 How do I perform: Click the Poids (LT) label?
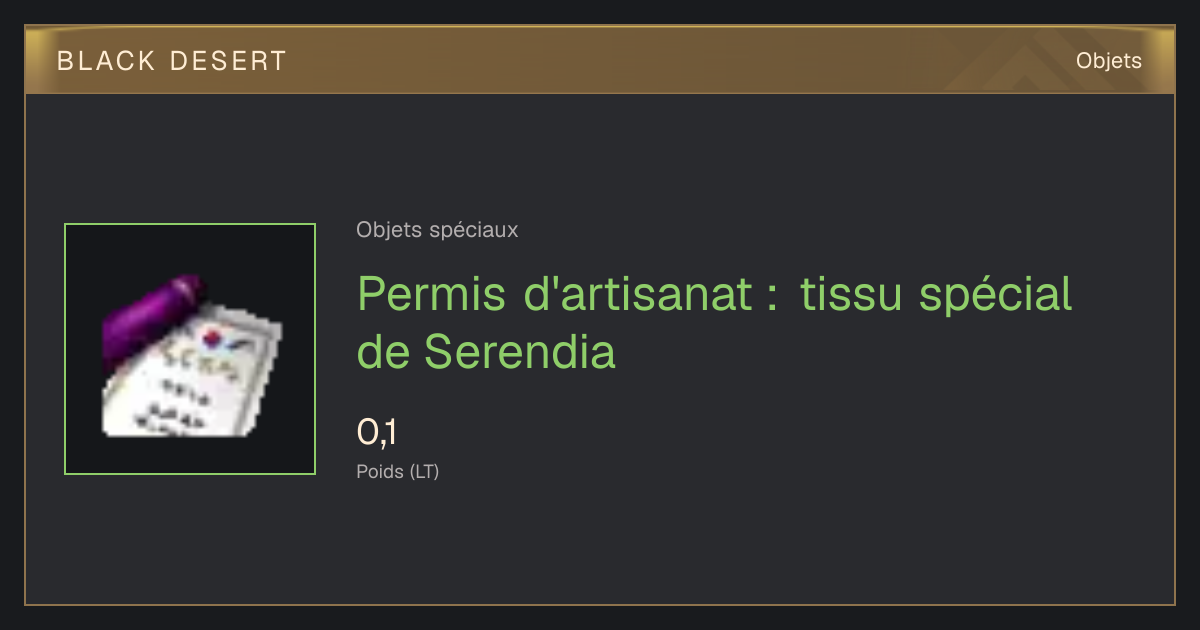(x=398, y=471)
